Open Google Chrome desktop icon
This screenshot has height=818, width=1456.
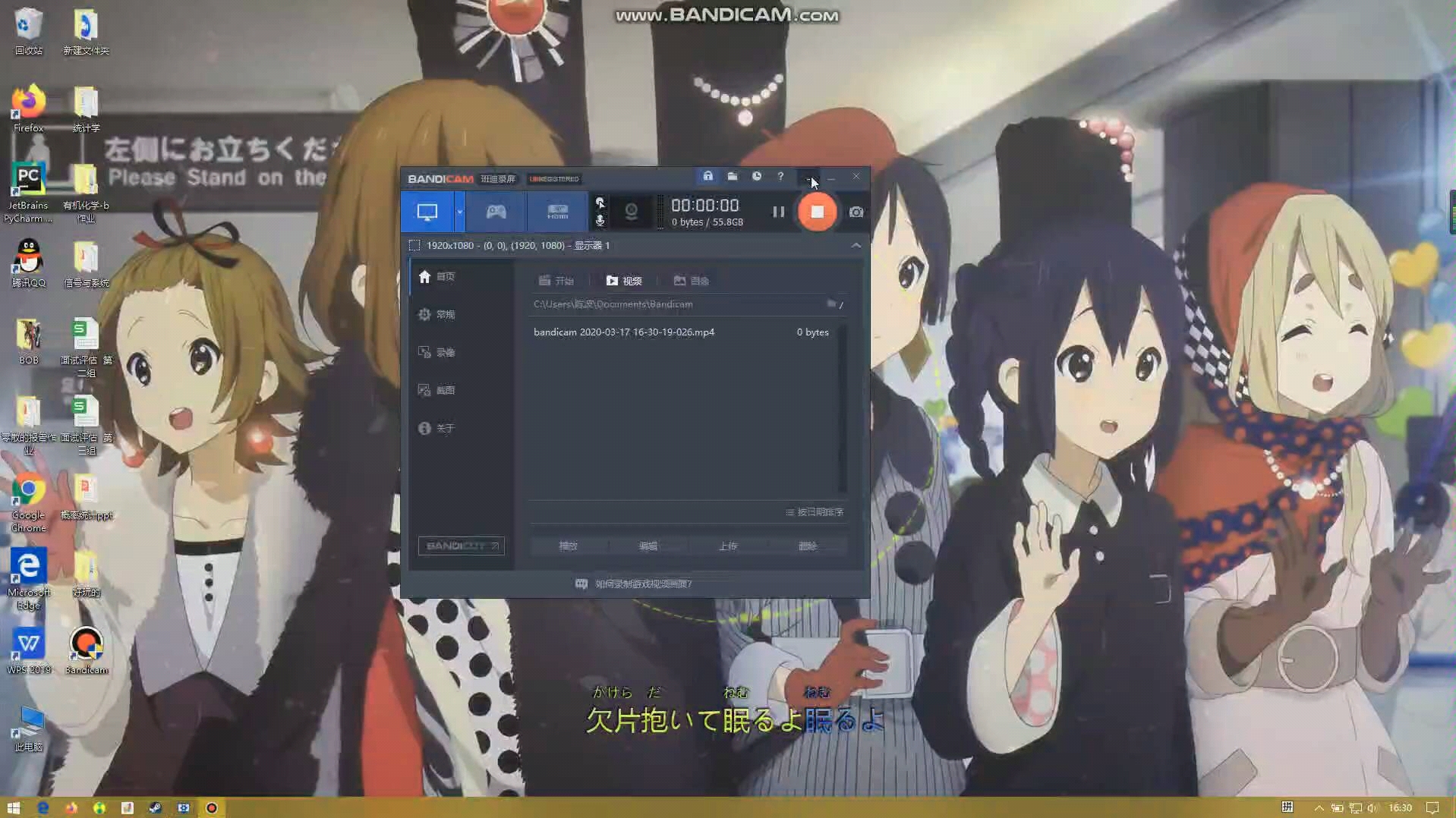click(28, 502)
